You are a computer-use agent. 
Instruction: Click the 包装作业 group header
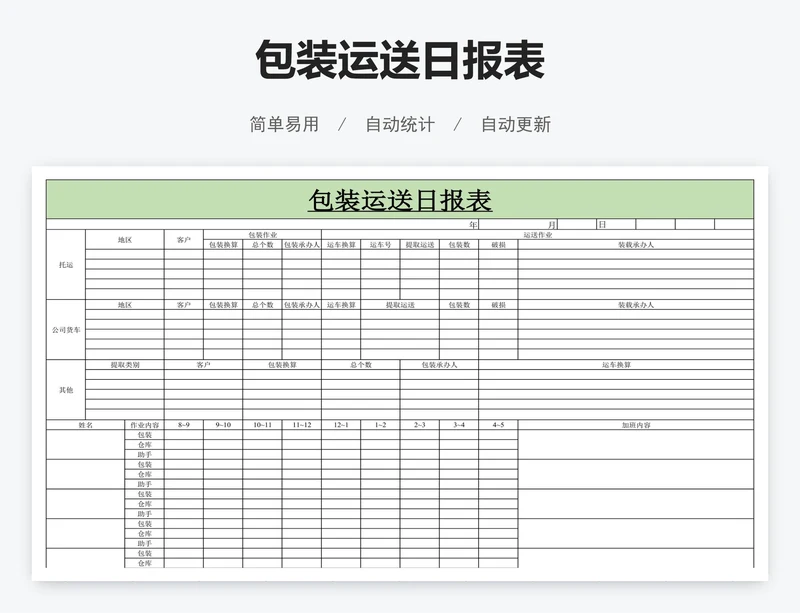tap(262, 235)
